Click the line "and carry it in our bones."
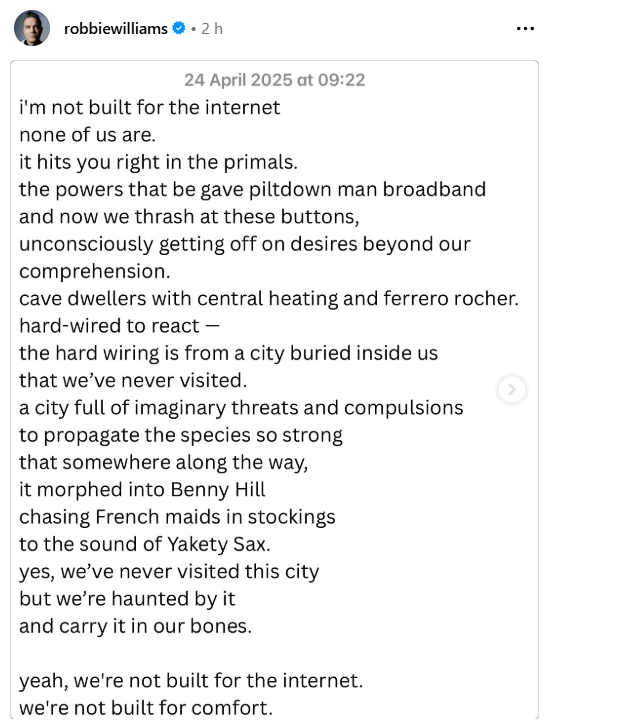This screenshot has height=721, width=636. [x=135, y=626]
